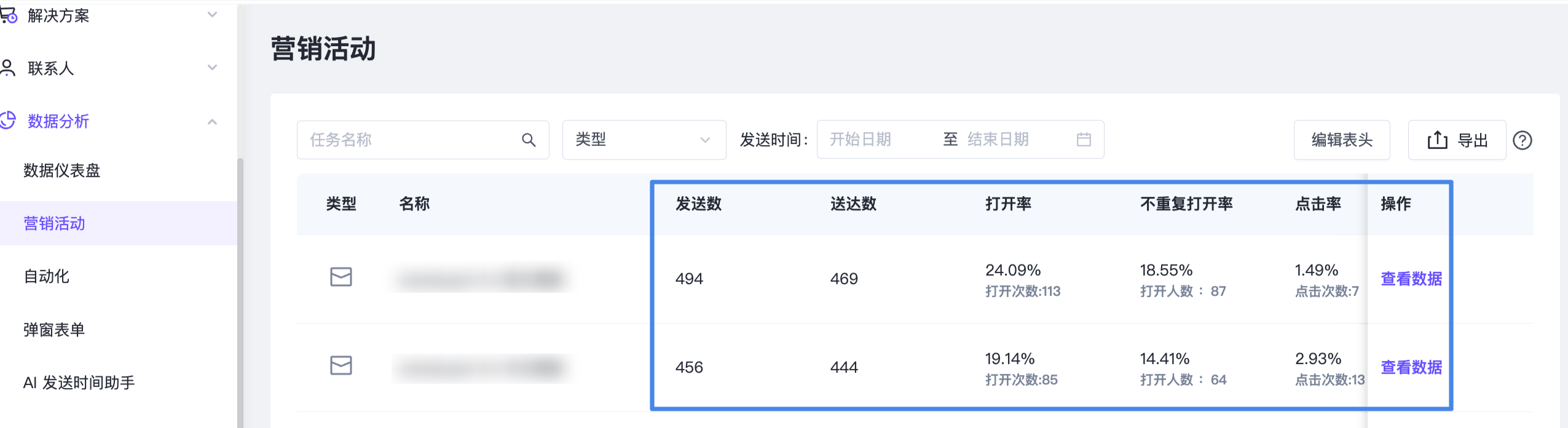The width and height of the screenshot is (1568, 428).
Task: Click the 联系人 person icon
Action: pyautogui.click(x=8, y=68)
